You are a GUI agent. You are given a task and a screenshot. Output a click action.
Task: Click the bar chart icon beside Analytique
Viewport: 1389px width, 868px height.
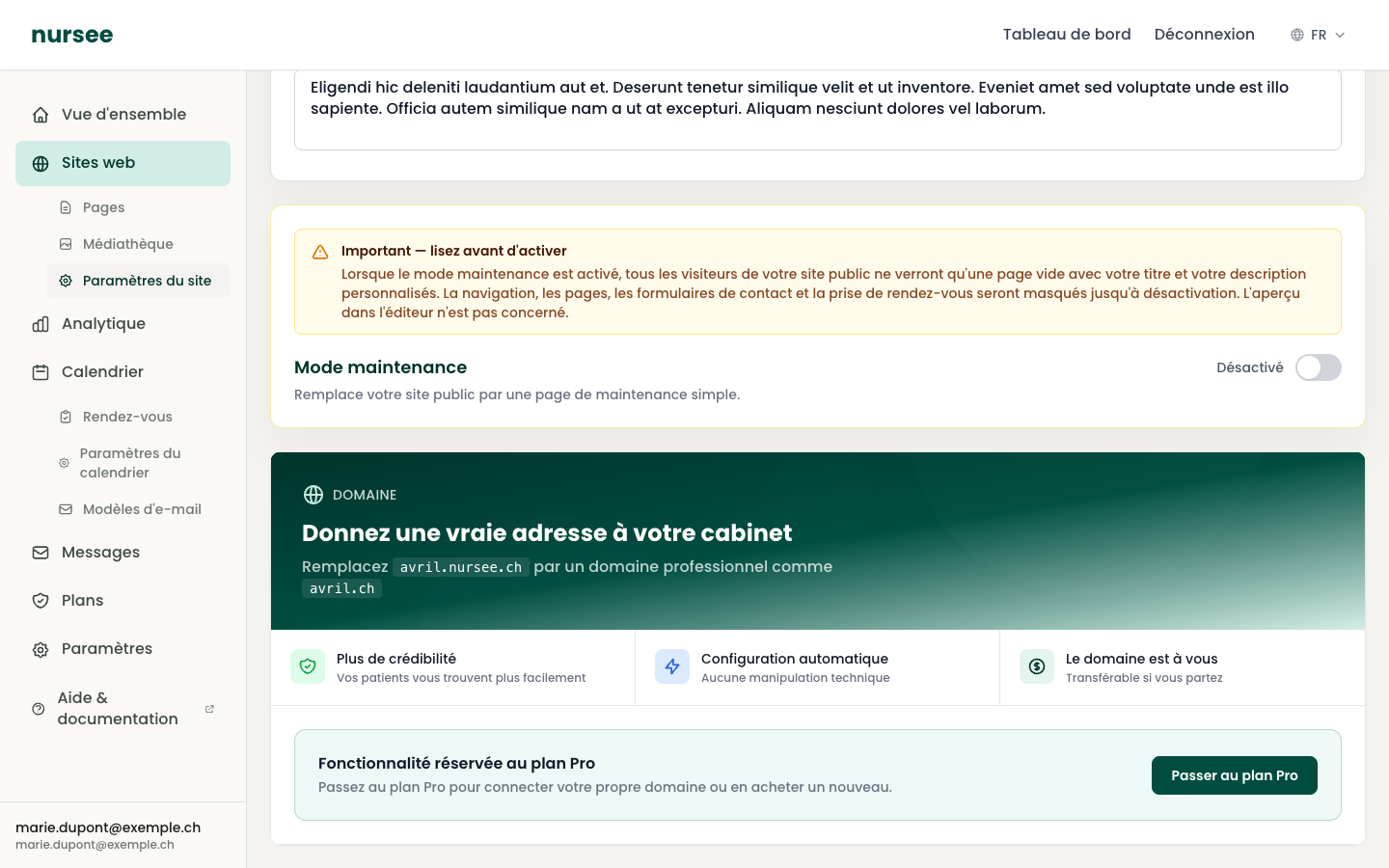41,324
